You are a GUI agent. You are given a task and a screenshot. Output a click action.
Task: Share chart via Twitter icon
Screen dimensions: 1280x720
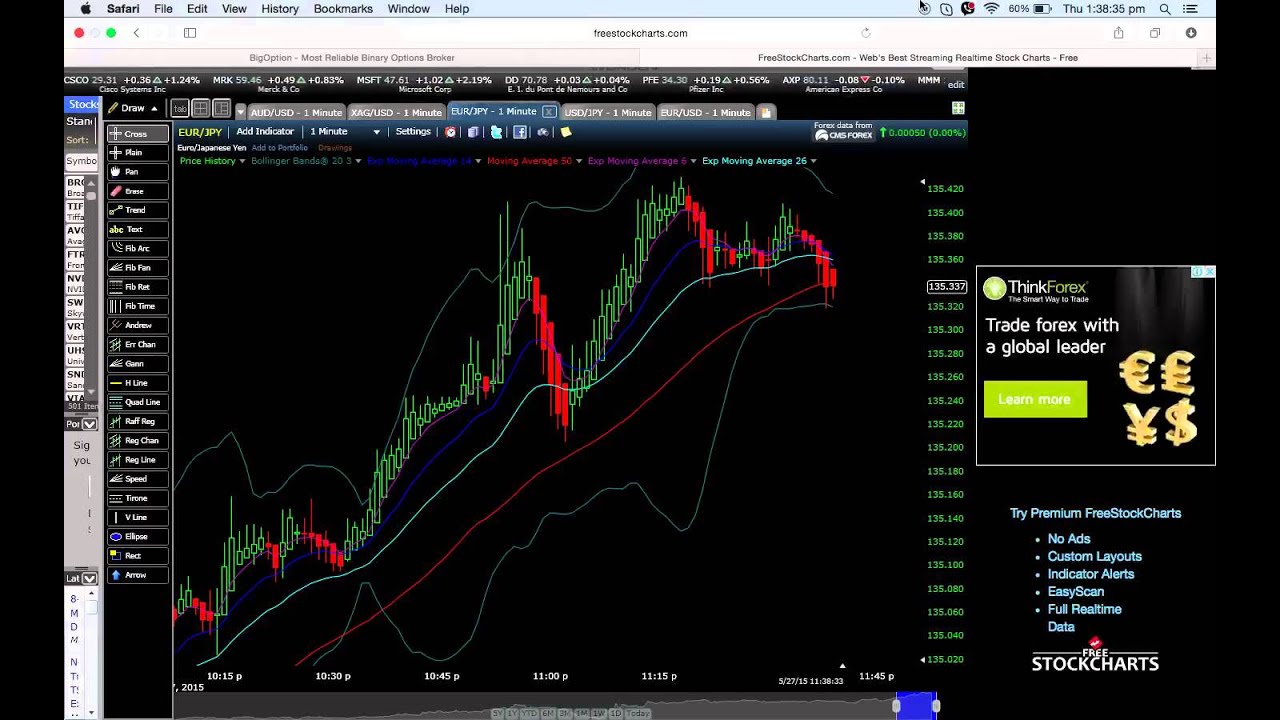coord(496,132)
